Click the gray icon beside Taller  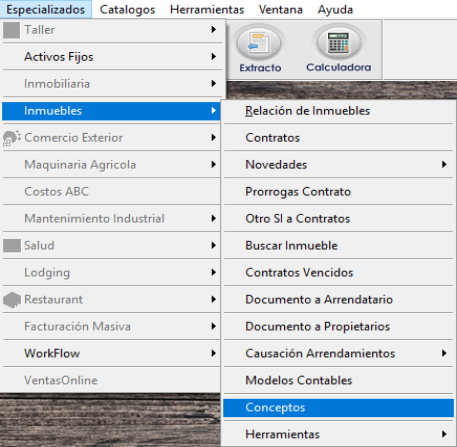[x=11, y=30]
